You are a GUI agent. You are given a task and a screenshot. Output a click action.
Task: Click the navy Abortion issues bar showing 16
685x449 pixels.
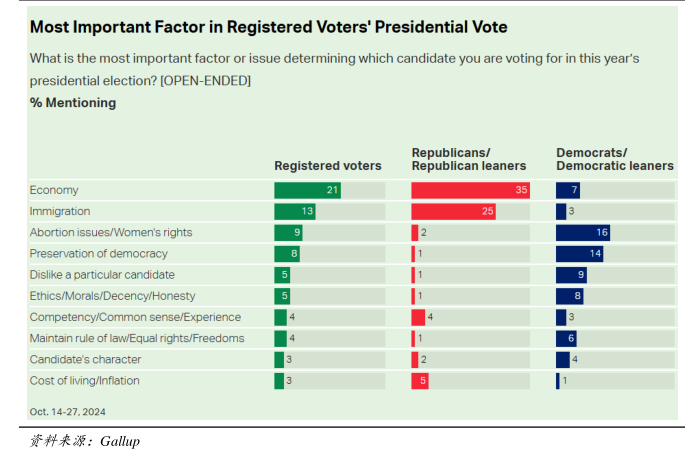(x=582, y=232)
